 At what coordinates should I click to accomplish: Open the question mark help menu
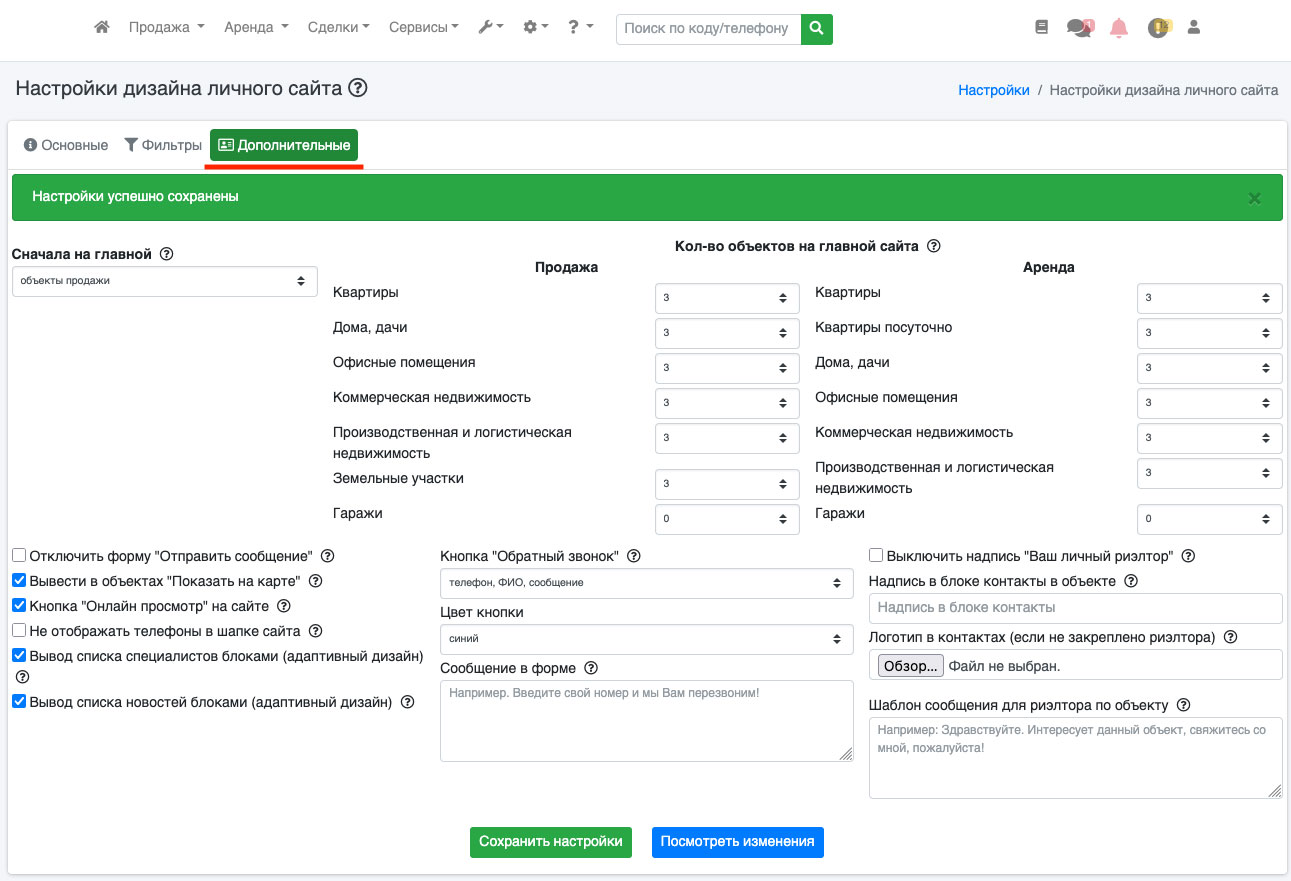click(x=580, y=28)
